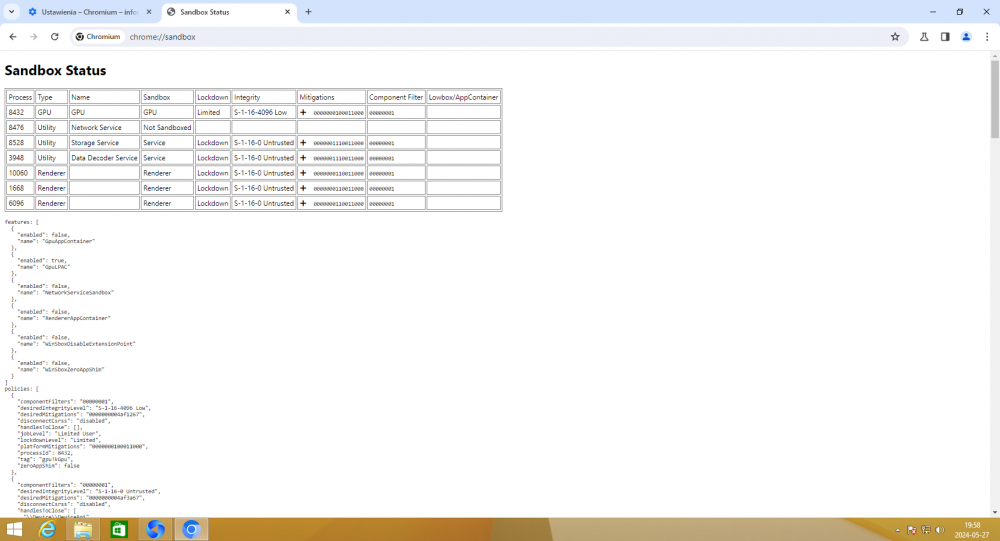Switch to the Ustawienia – Chromium tab
The width and height of the screenshot is (1000, 541).
(89, 11)
